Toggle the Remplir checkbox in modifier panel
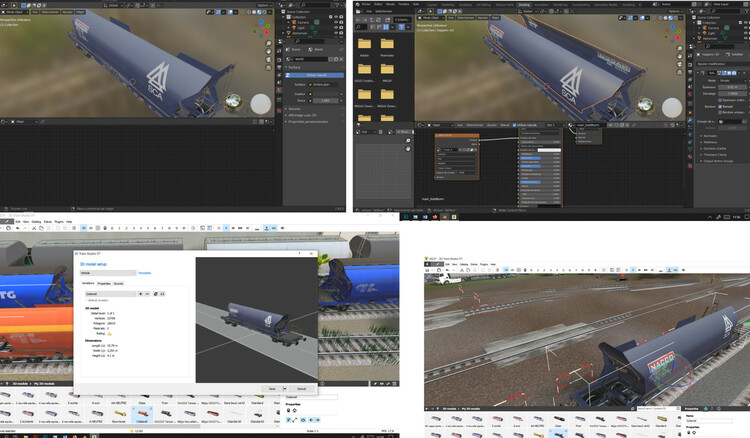Image resolution: width=750 pixels, height=438 pixels. coord(720,106)
